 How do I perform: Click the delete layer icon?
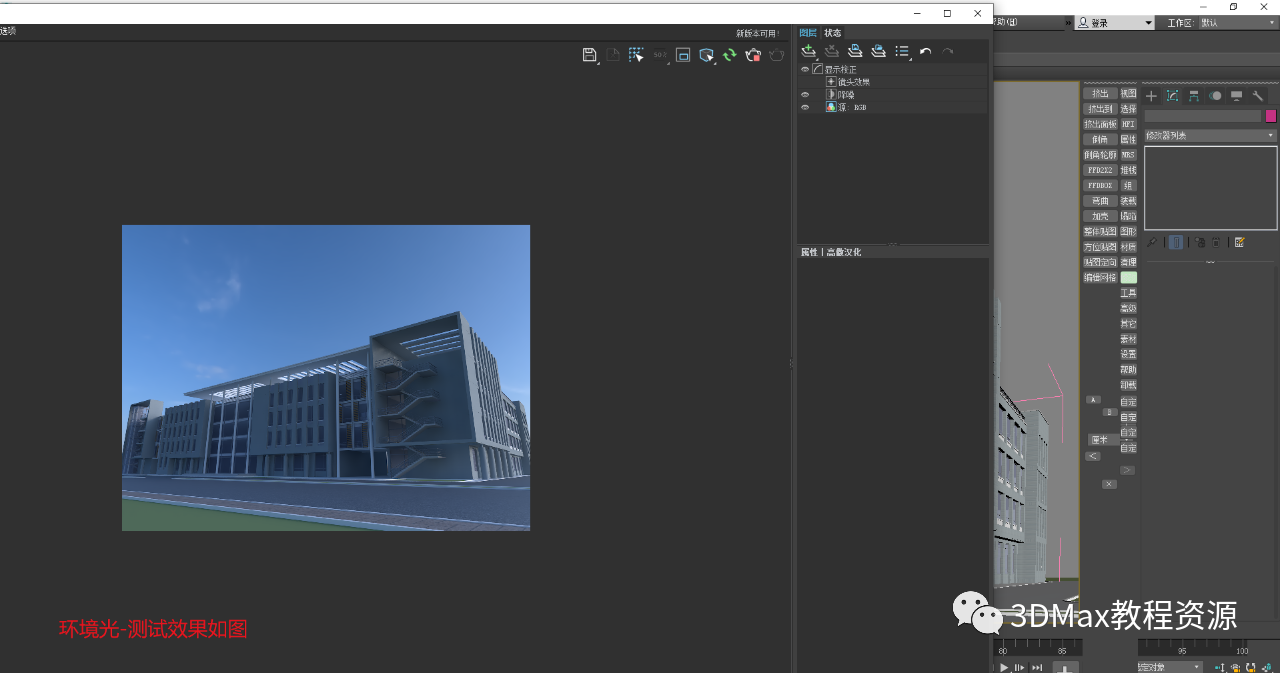point(831,51)
